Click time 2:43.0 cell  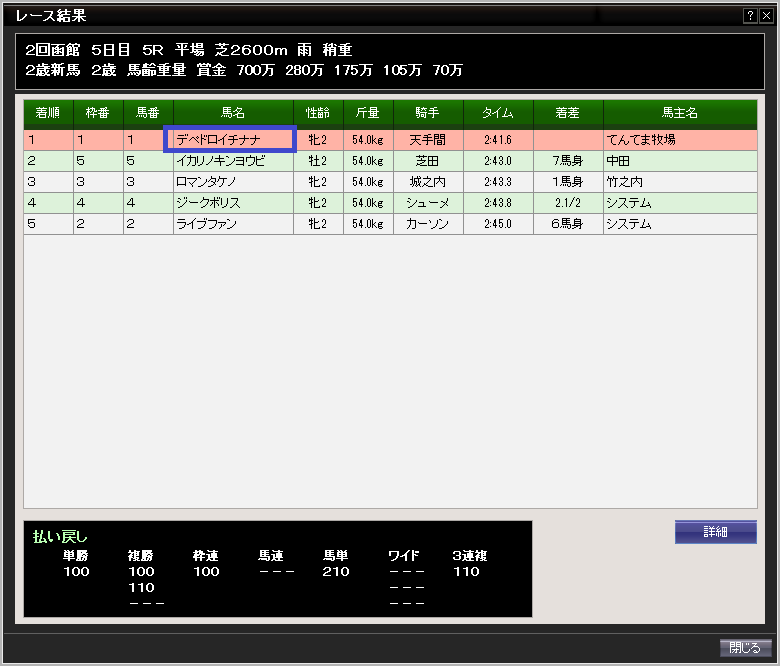pos(498,161)
